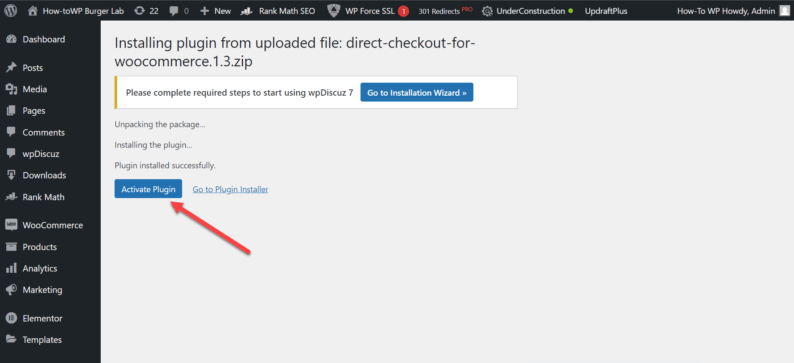Click the Analytics bar chart icon
Viewport: 794px width, 363px height.
pos(11,269)
